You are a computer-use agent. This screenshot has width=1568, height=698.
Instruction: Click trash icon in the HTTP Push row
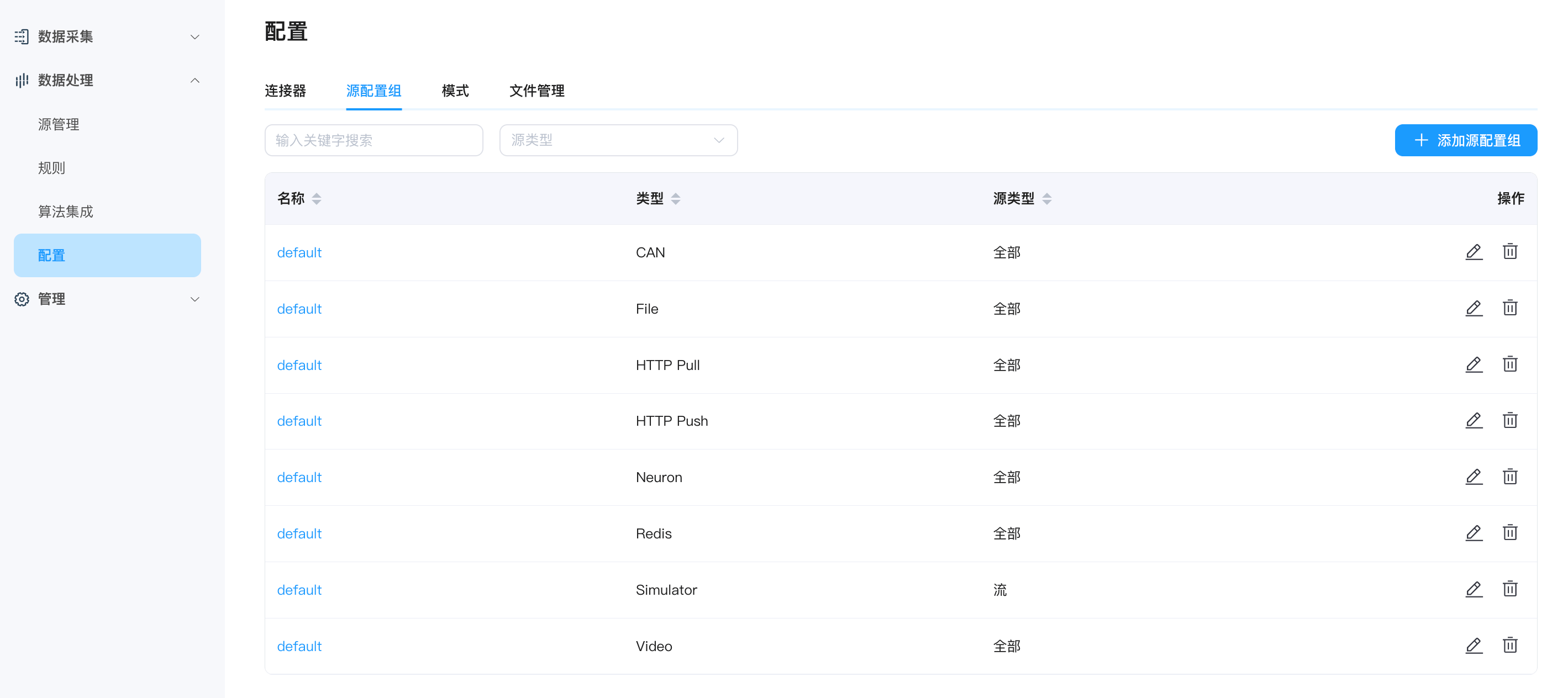[x=1509, y=420]
